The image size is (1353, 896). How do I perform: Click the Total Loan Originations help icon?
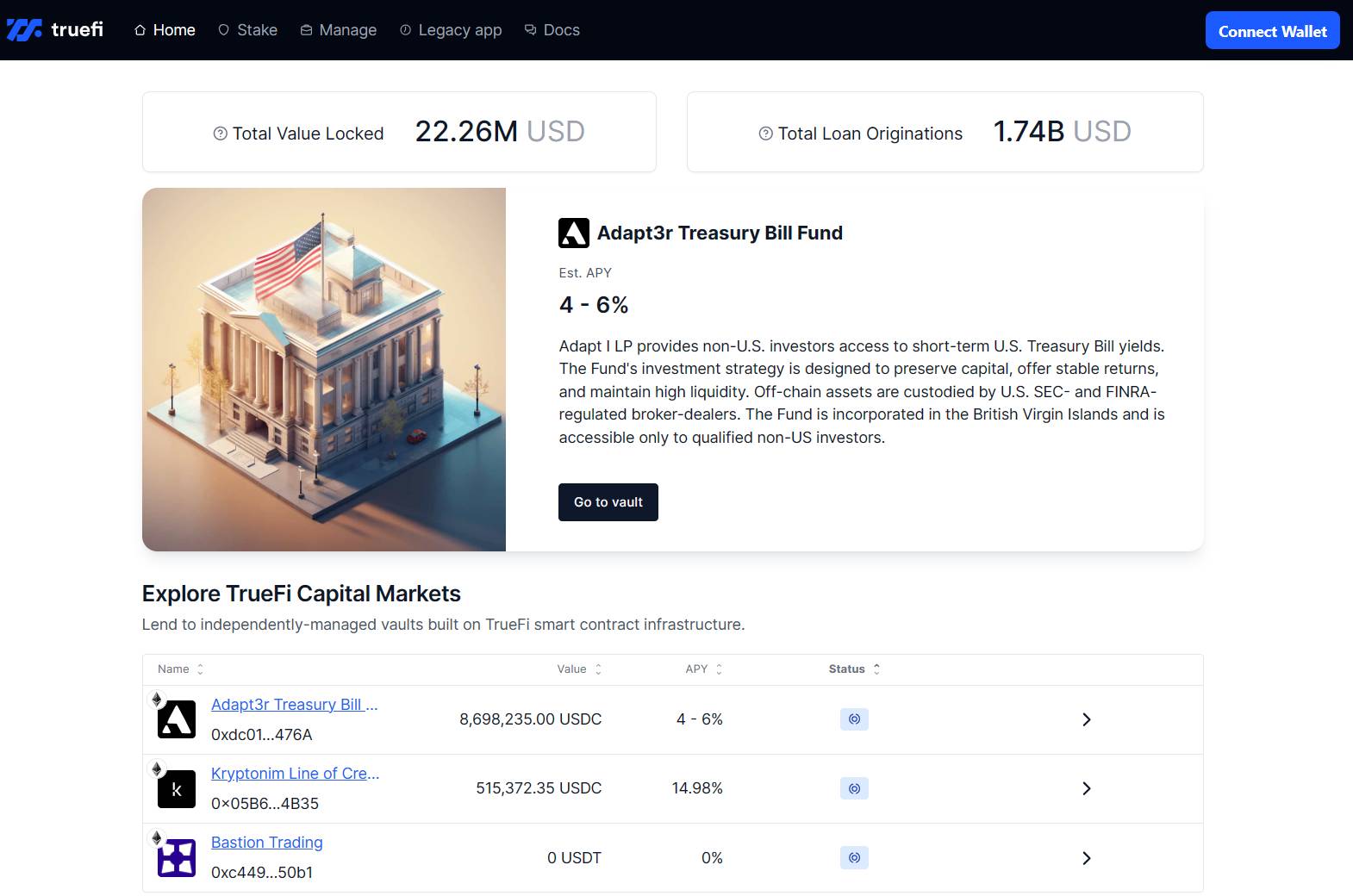coord(765,134)
